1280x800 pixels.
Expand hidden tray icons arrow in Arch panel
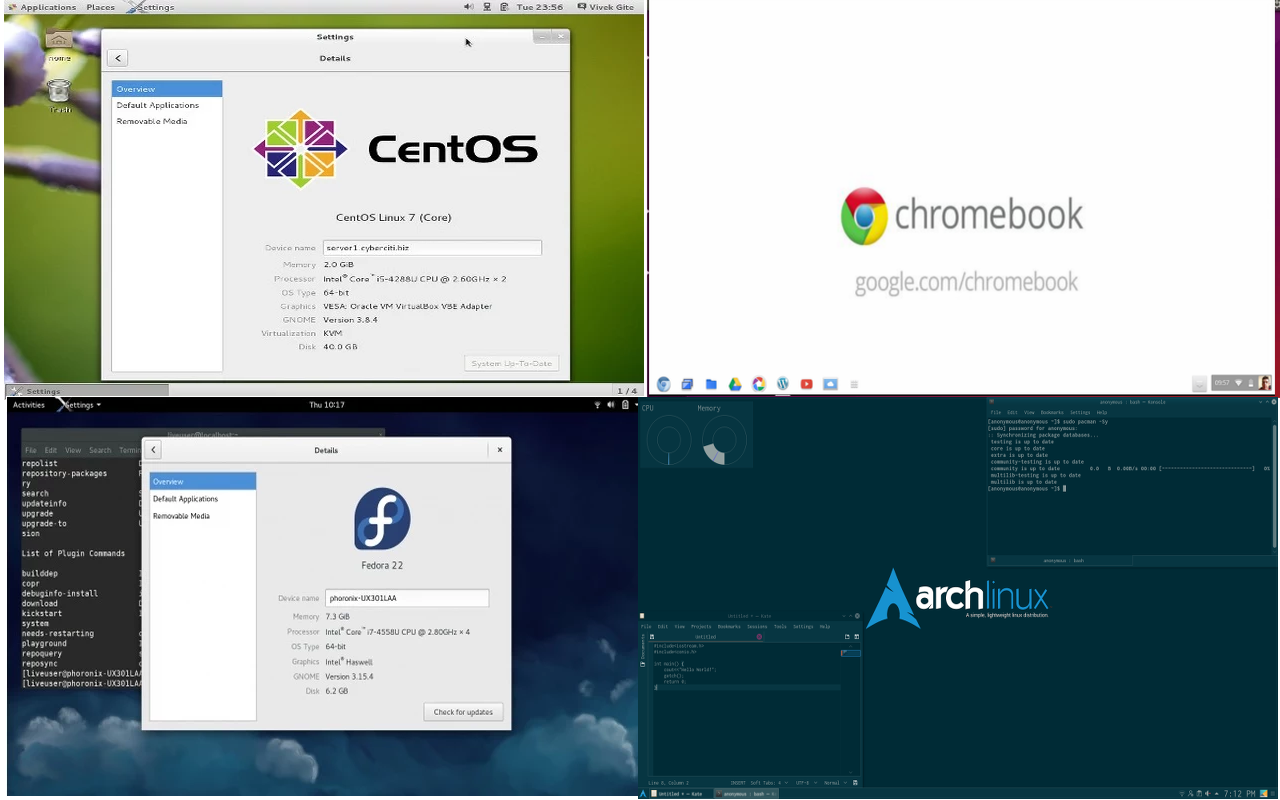pos(1215,794)
